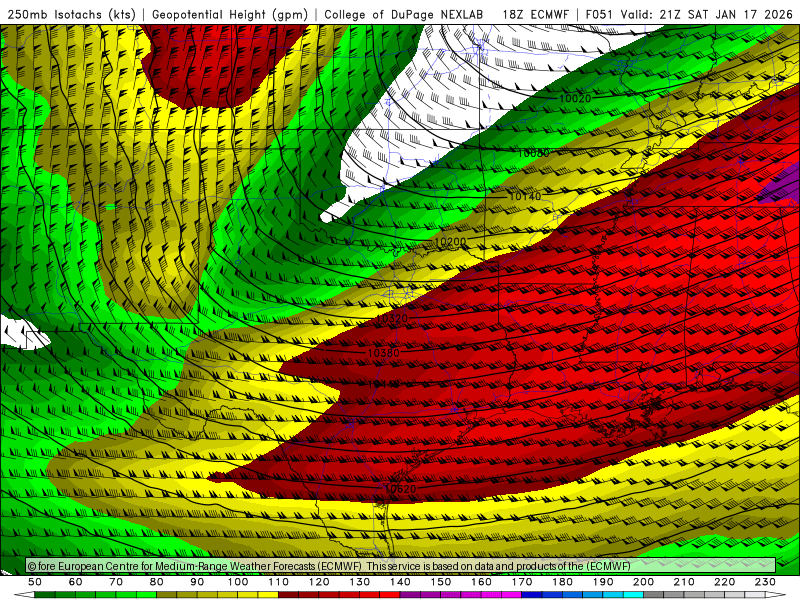Image resolution: width=800 pixels, height=600 pixels.
Task: Click 'College of DuPage NEXLAB' in header
Action: pos(404,14)
